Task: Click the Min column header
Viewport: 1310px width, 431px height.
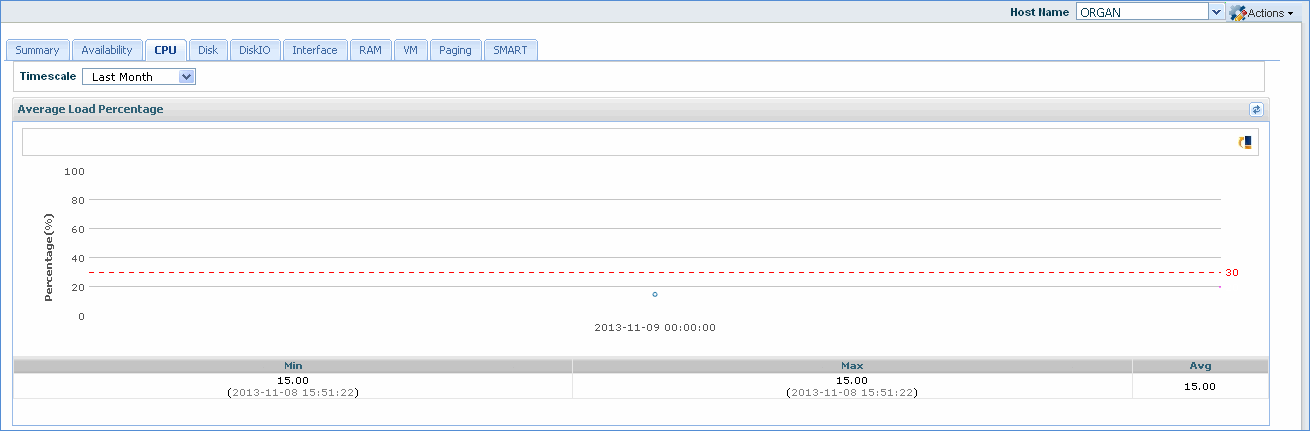Action: pyautogui.click(x=293, y=366)
